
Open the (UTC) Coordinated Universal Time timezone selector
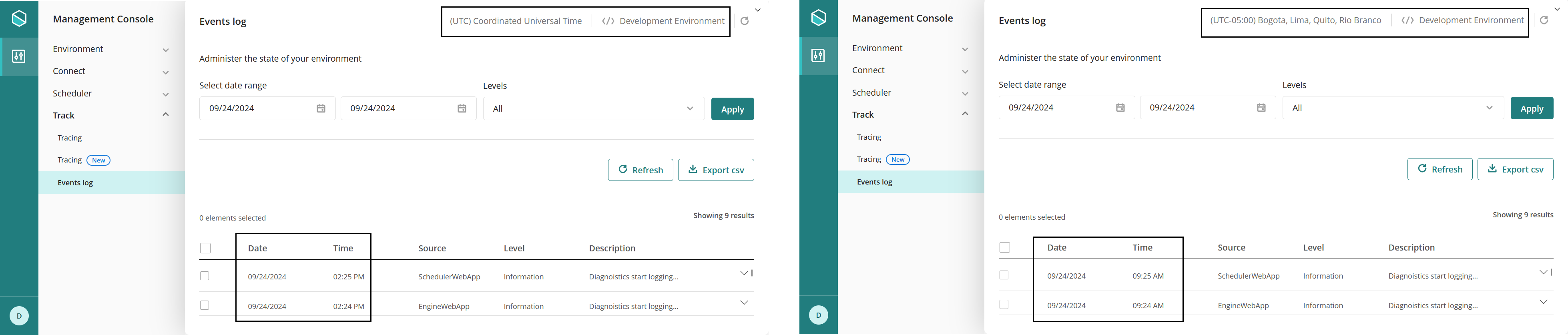(516, 21)
